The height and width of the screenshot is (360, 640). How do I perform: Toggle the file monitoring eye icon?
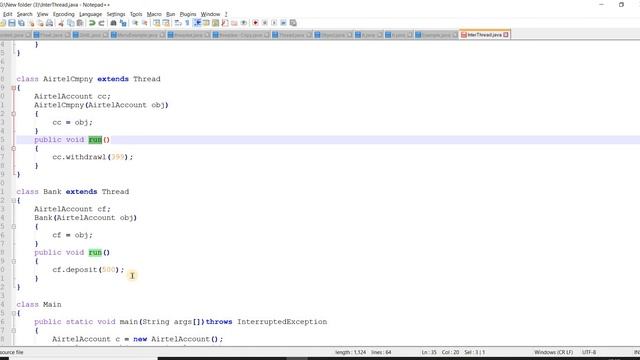[x=244, y=23]
